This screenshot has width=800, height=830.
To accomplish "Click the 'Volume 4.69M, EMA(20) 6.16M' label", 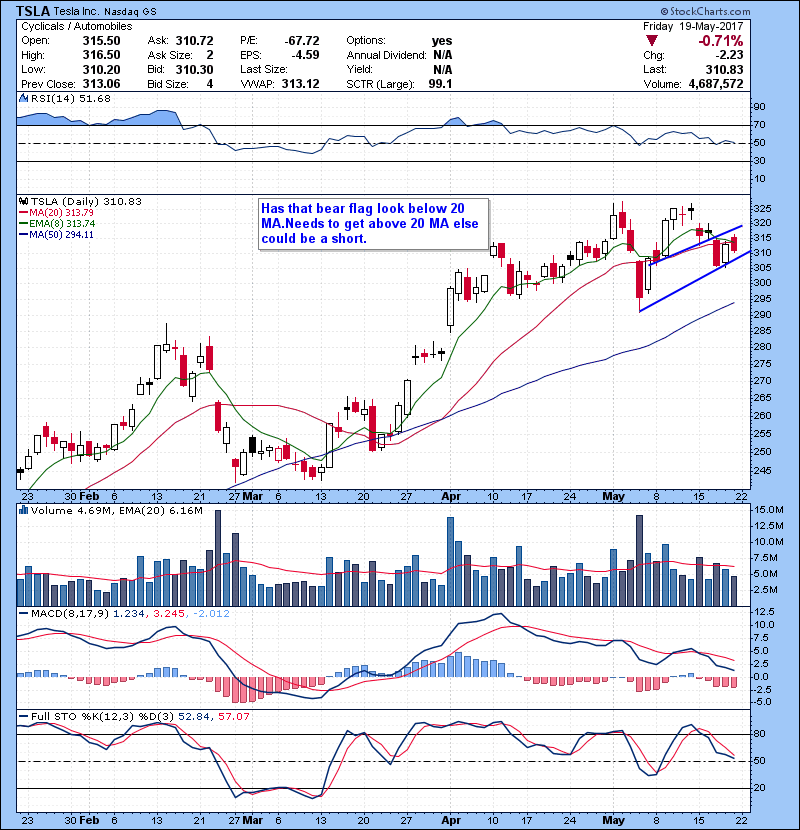I will coord(116,511).
